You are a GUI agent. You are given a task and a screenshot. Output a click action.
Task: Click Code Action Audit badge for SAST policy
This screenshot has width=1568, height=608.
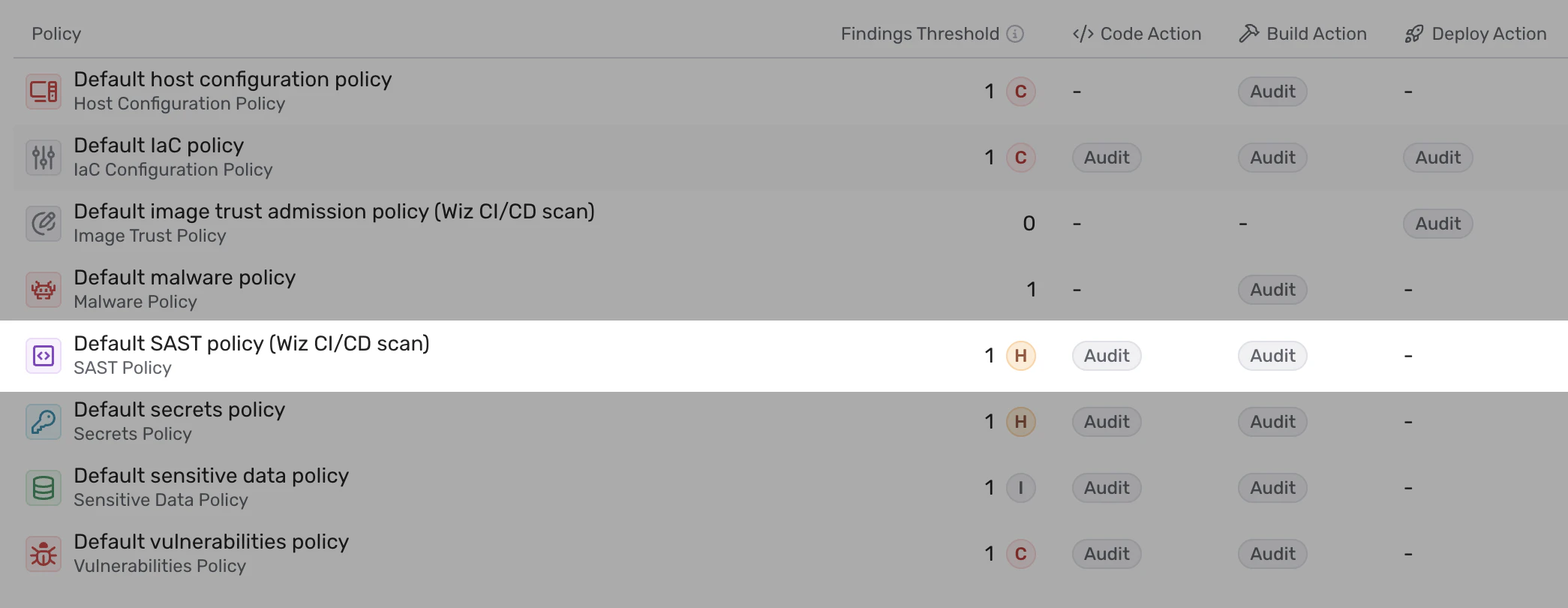(x=1107, y=356)
